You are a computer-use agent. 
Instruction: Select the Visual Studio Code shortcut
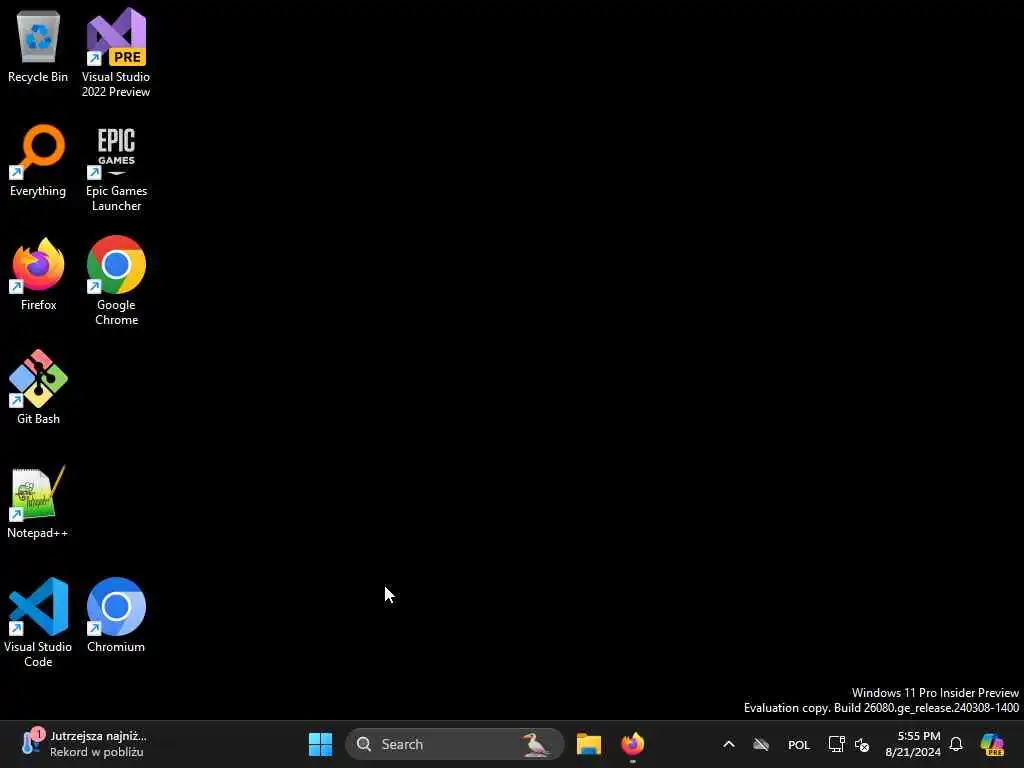point(38,623)
